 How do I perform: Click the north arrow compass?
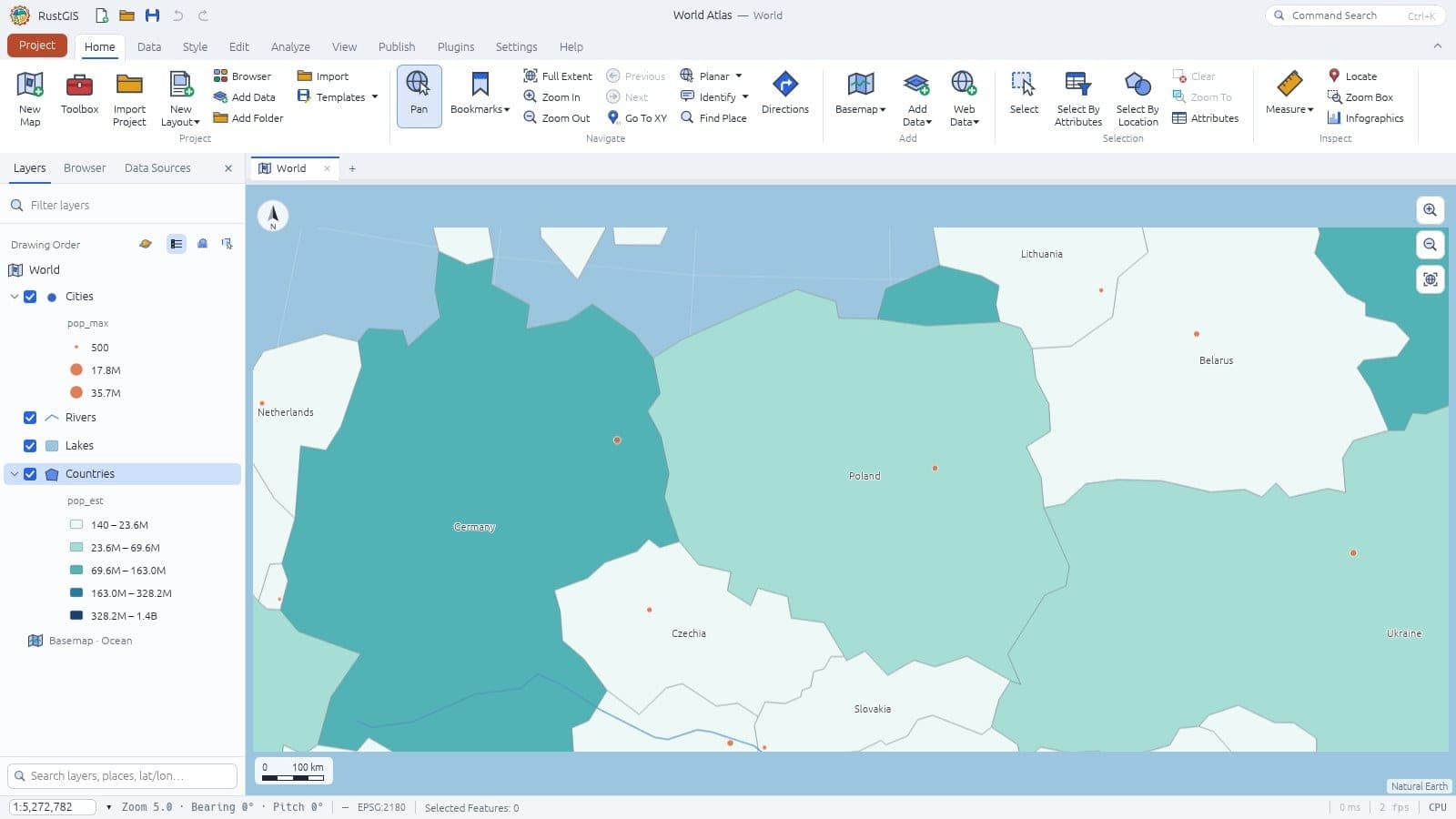pyautogui.click(x=273, y=216)
